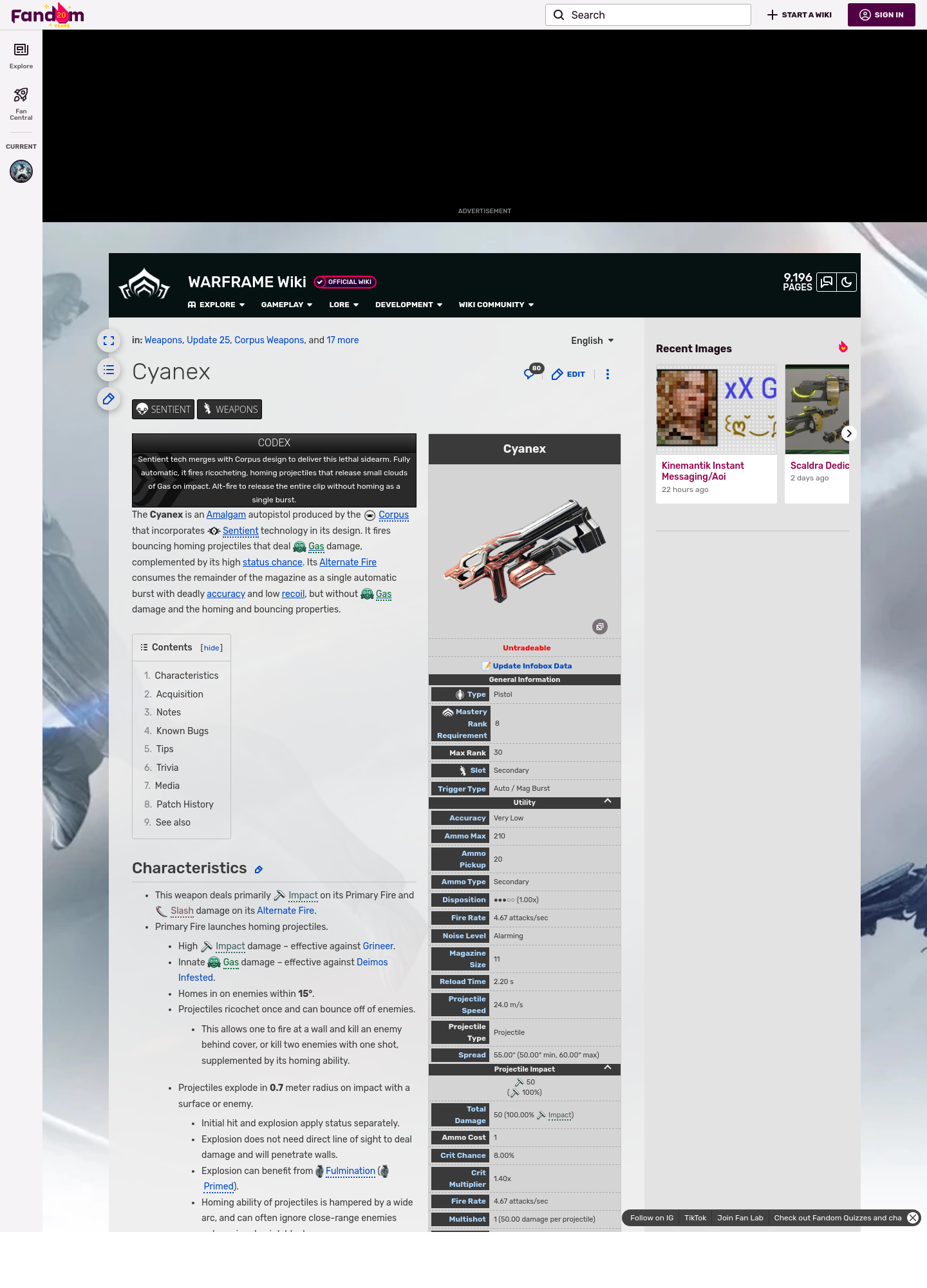Screen dimensions: 927x1288
Task: Open the table of contents icon
Action: click(109, 370)
